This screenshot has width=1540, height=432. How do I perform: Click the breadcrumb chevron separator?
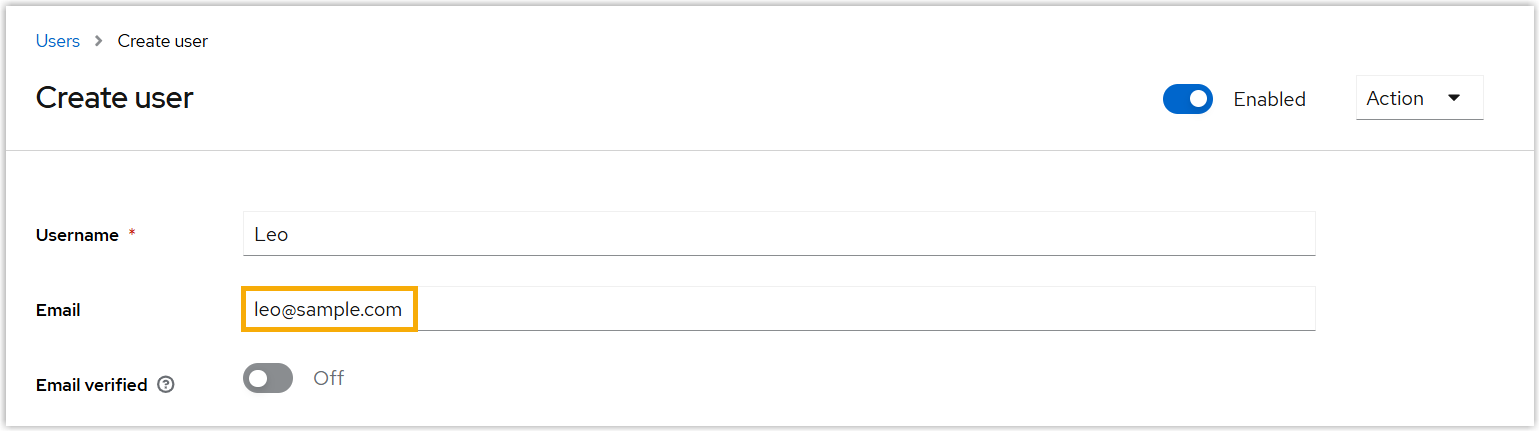point(99,41)
